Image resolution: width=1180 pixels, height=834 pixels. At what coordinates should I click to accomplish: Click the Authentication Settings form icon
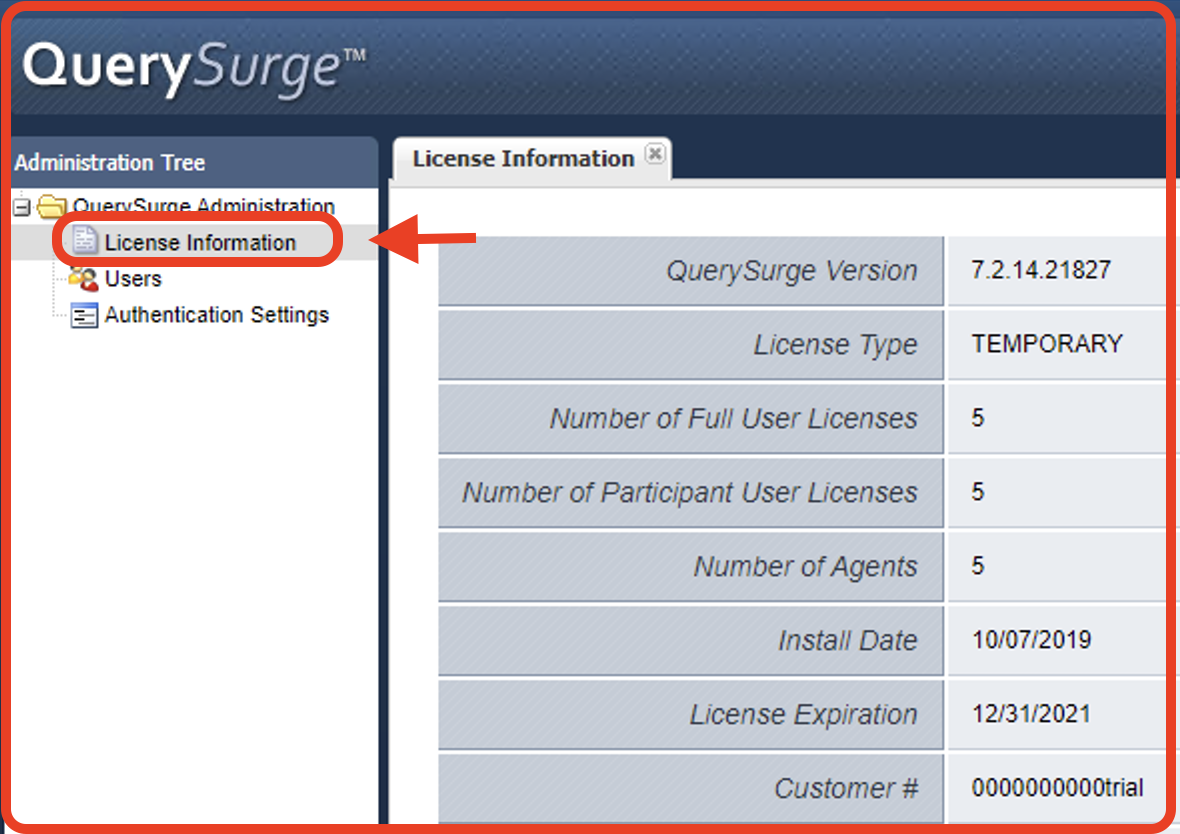point(84,315)
